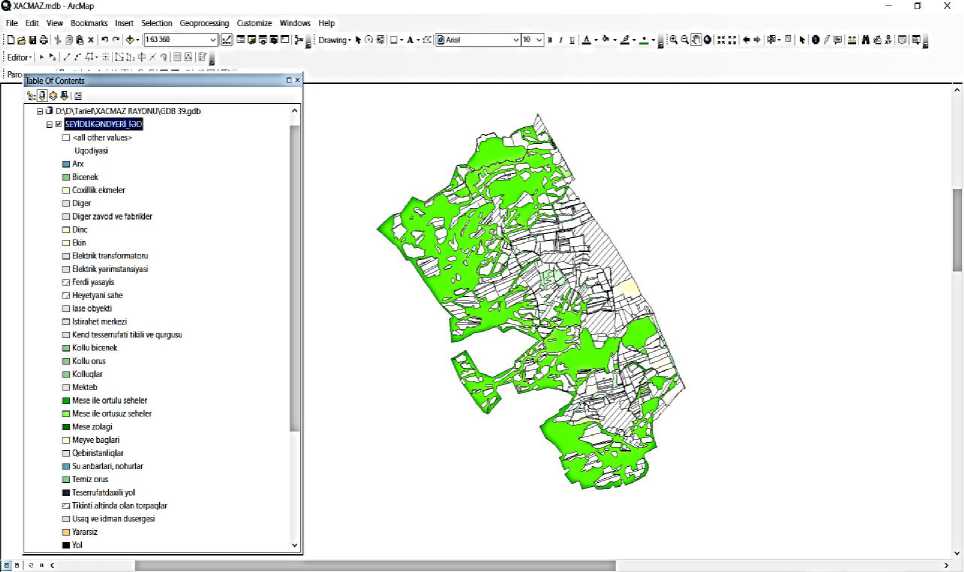This screenshot has width=964, height=572.
Task: Click the Print icon in toolbar
Action: 44,40
